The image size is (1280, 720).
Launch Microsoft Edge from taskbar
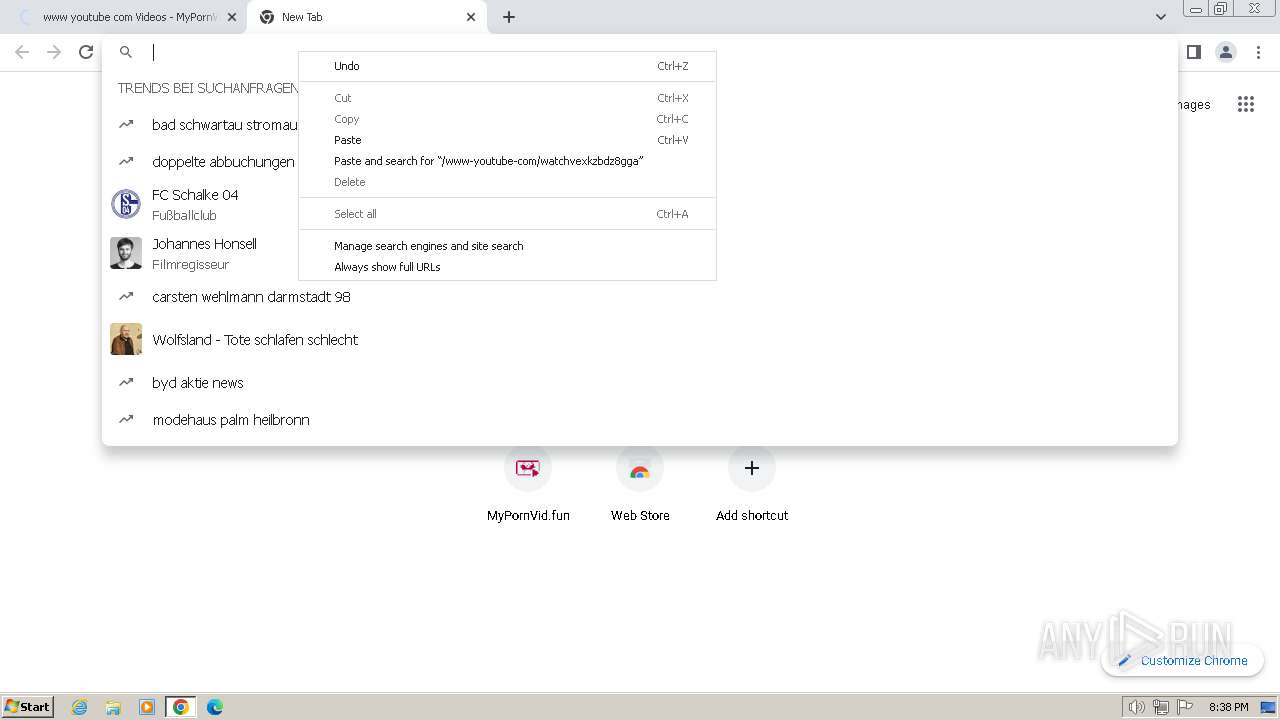(x=214, y=707)
